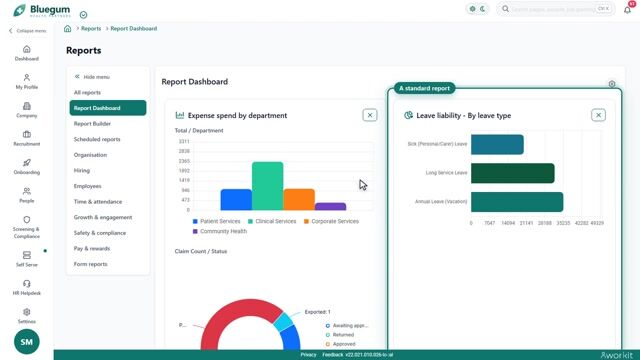640x360 pixels.
Task: Open Dashboard from the sidebar
Action: pyautogui.click(x=27, y=53)
